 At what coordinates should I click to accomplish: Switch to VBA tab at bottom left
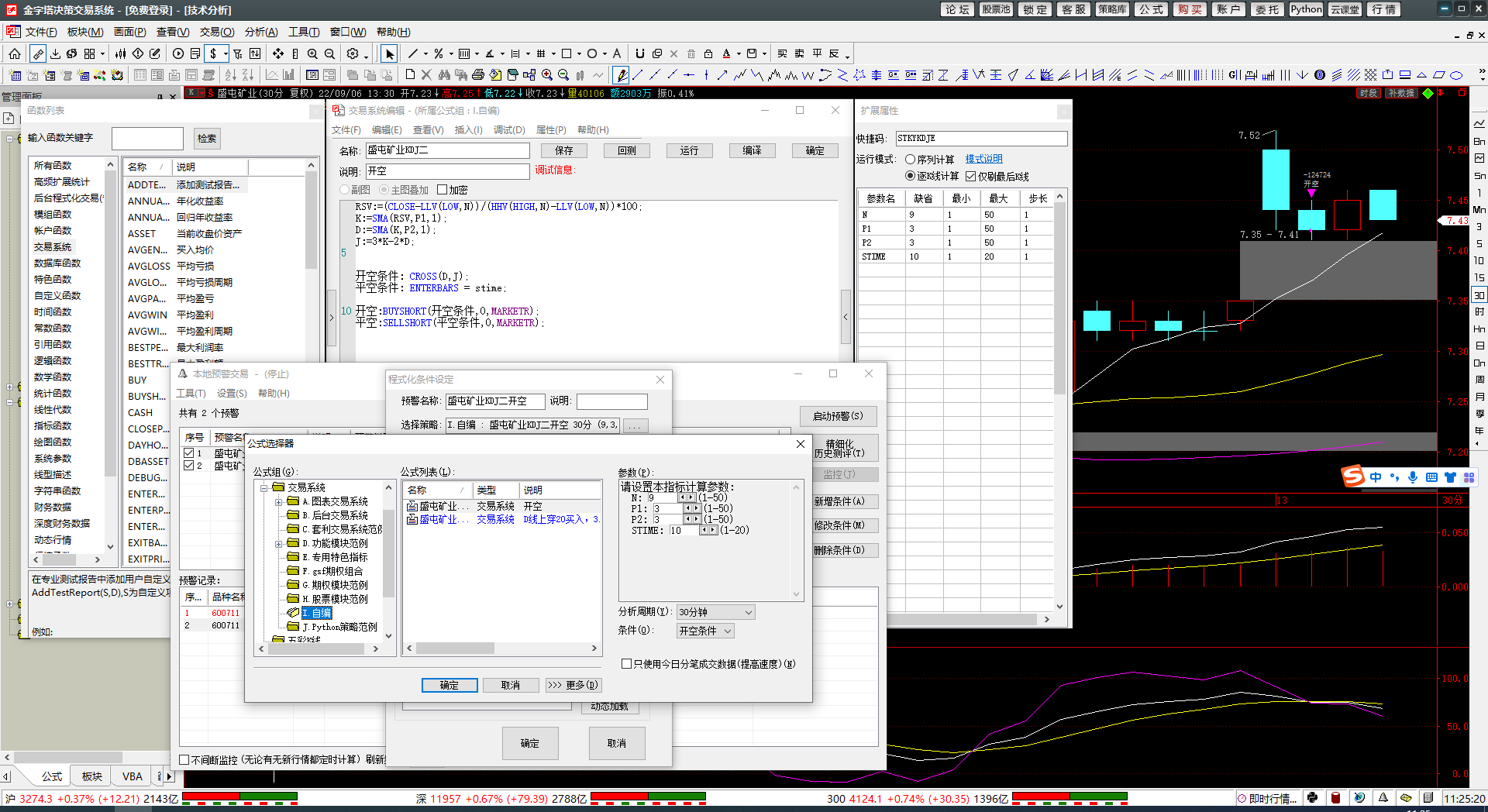(x=133, y=776)
